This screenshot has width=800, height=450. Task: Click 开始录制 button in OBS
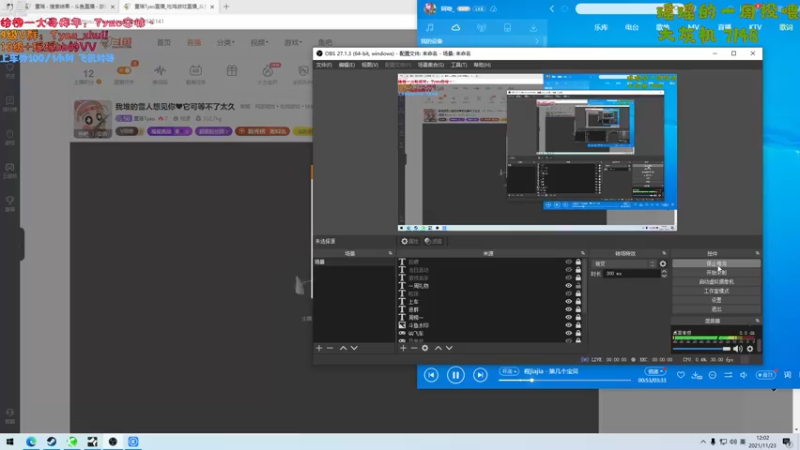point(716,273)
